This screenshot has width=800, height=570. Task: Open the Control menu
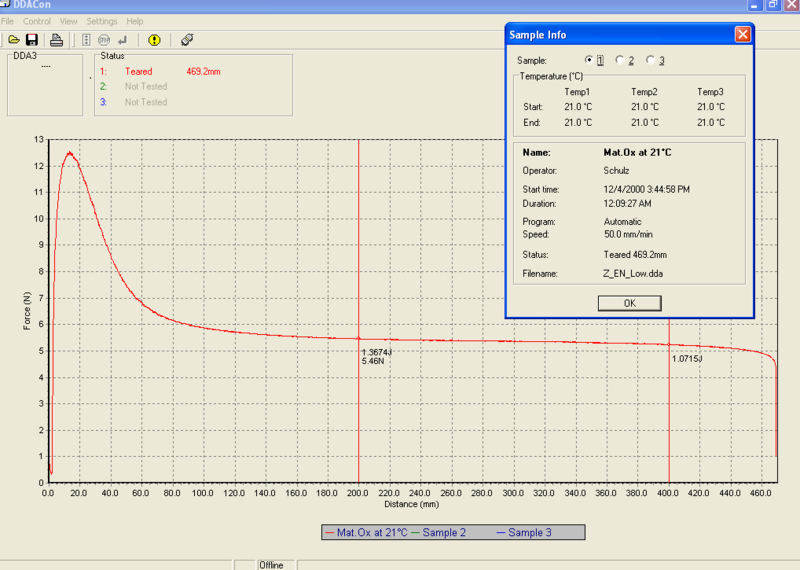pos(37,21)
